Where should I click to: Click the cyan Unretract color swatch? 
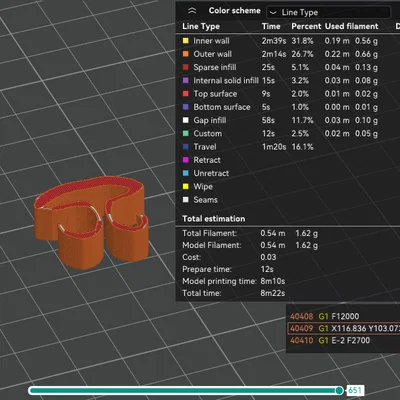tap(186, 173)
